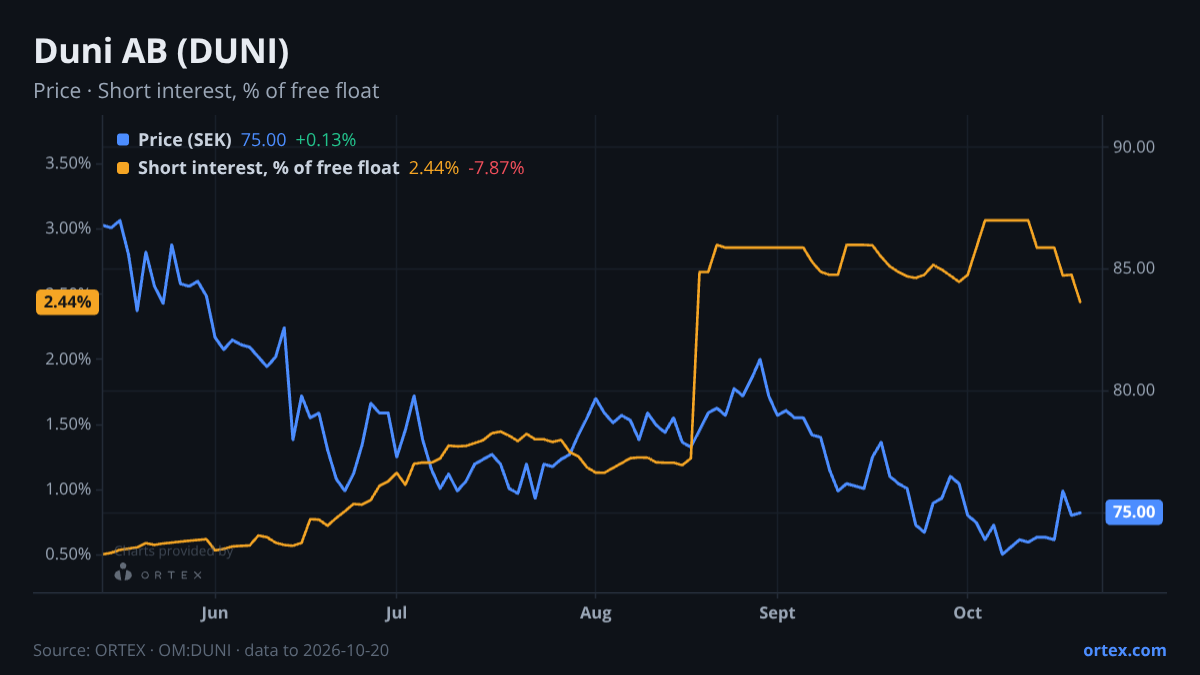Click the orange Short interest legend swatch
Viewport: 1200px width, 675px height.
click(123, 168)
